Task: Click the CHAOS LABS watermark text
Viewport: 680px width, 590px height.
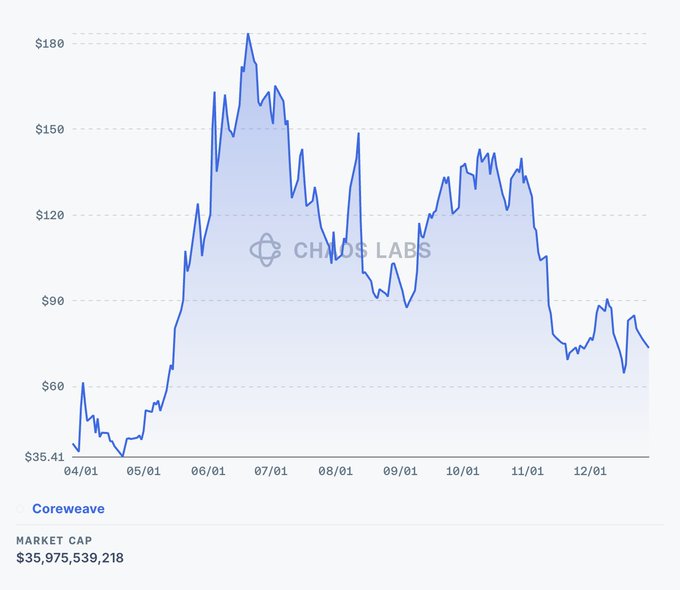Action: click(x=362, y=250)
